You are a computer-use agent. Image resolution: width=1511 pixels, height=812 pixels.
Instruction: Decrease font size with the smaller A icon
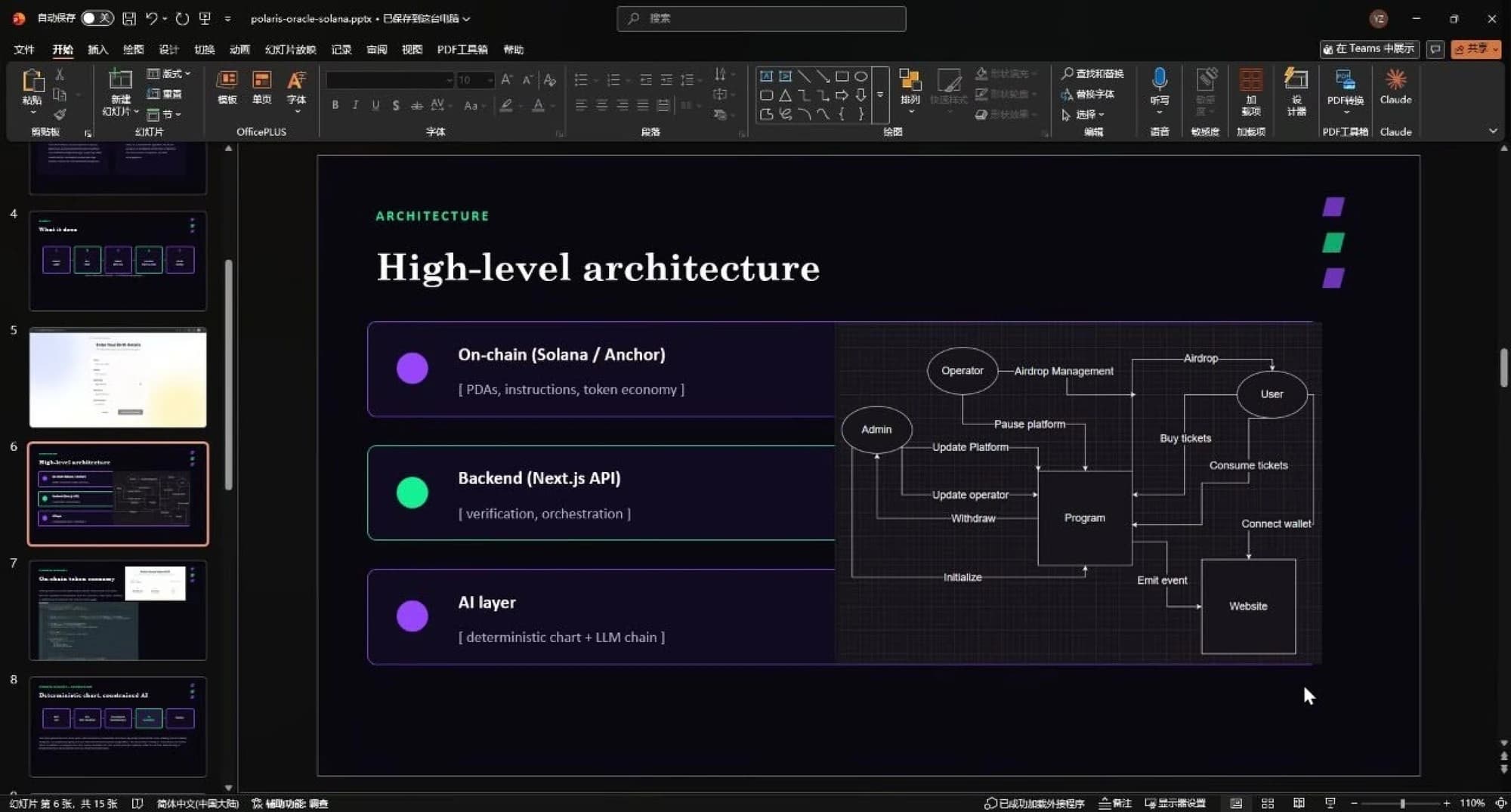pyautogui.click(x=527, y=79)
